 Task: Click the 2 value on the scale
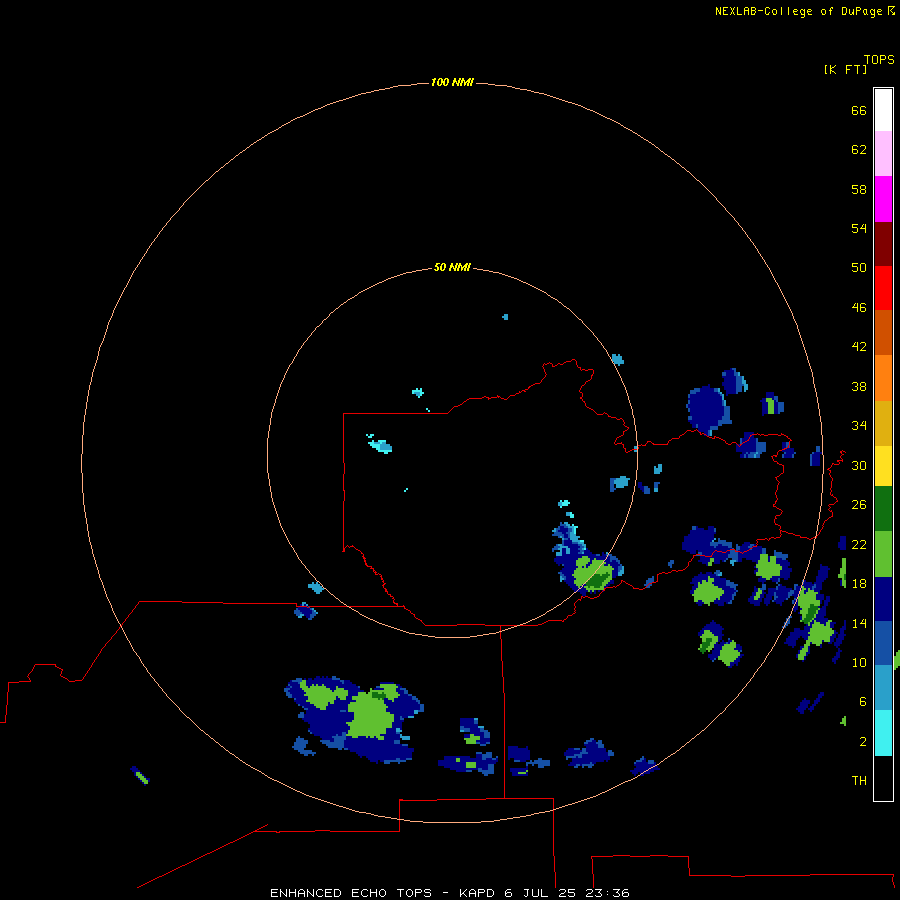pos(863,742)
